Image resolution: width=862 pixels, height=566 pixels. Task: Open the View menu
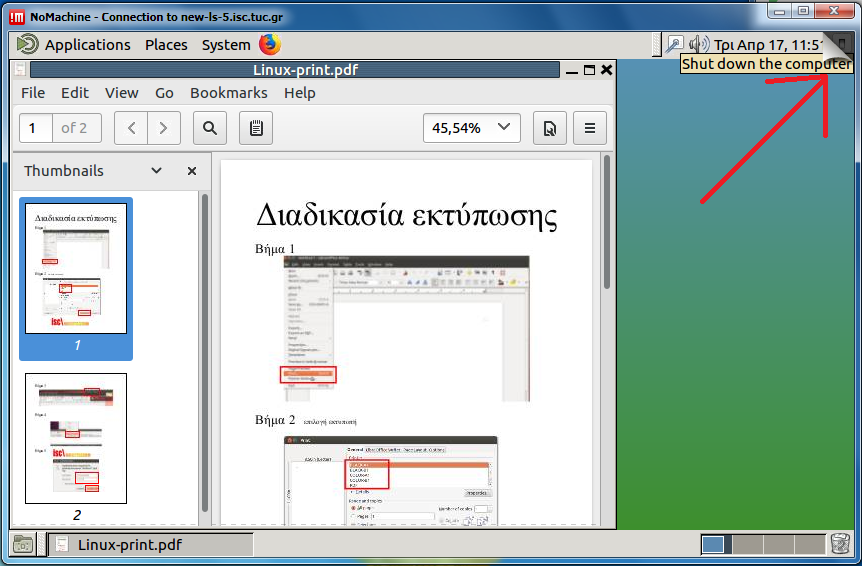point(122,93)
